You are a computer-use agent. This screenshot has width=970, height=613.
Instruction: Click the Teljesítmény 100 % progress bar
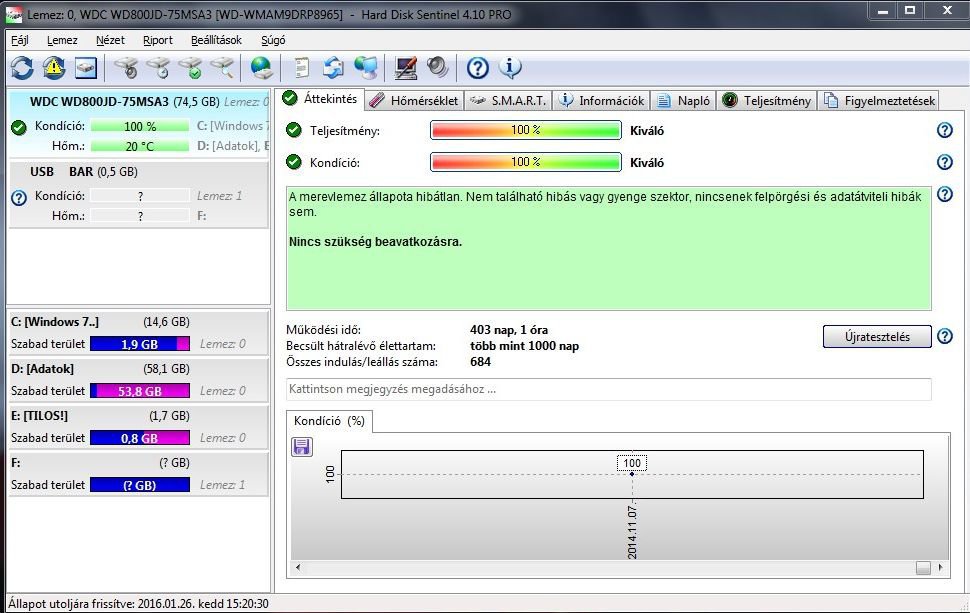coord(526,130)
